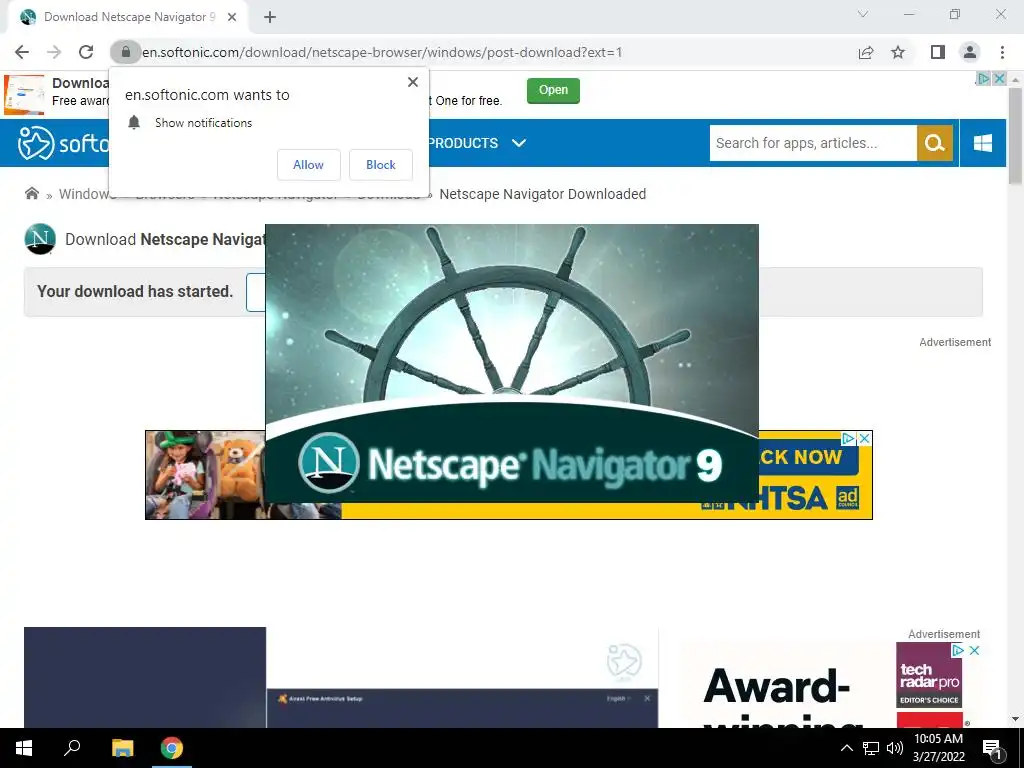Screen dimensions: 1024x768
Task: Allow notifications from en.softonic.com
Action: point(308,165)
